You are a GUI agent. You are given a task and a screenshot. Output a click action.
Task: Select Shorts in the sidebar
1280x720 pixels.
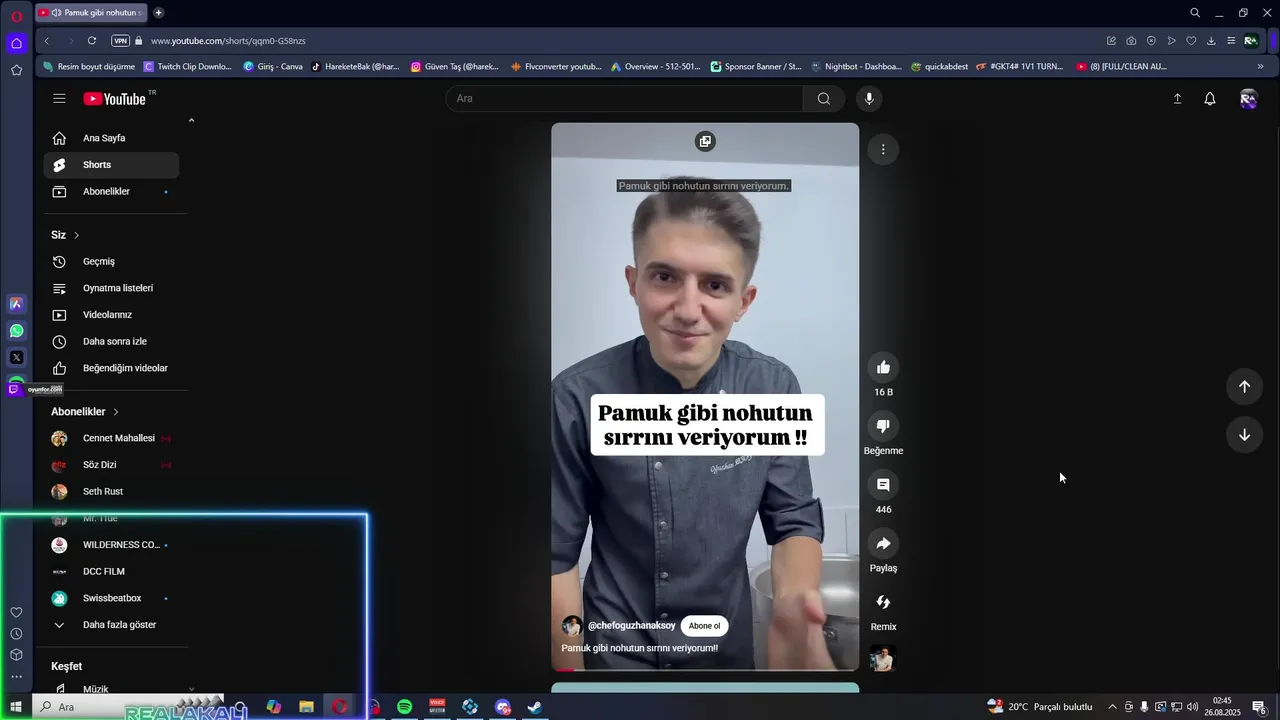coord(111,165)
